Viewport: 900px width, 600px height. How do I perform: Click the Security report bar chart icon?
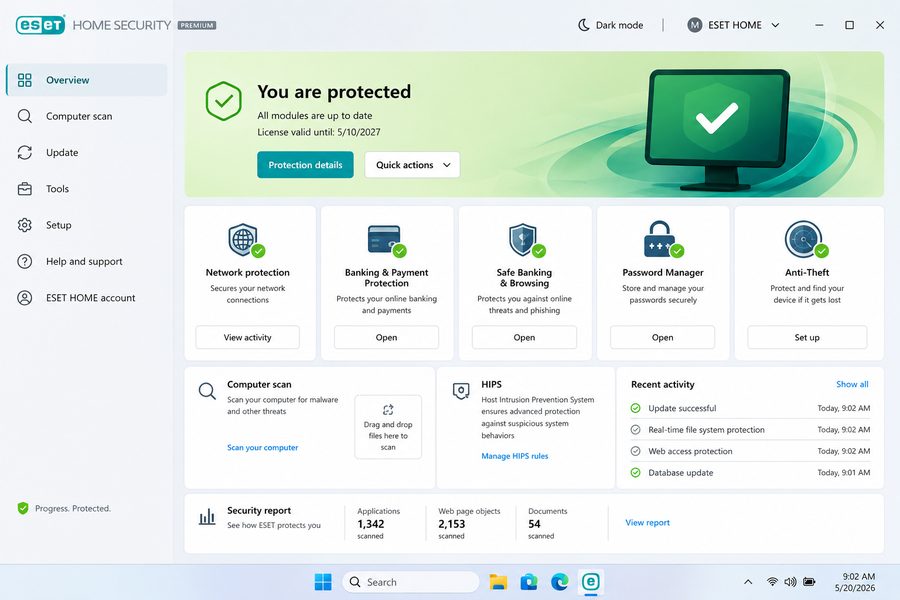click(207, 517)
